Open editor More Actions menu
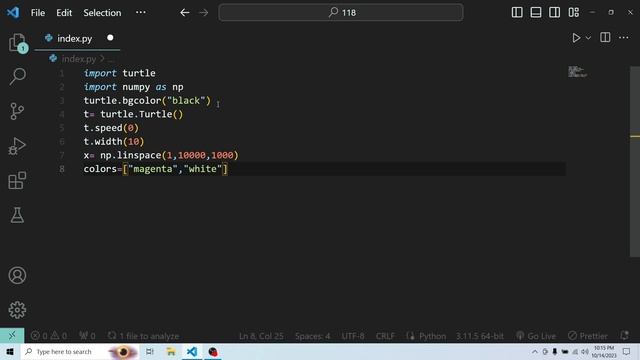Image resolution: width=640 pixels, height=360 pixels. tap(624, 38)
